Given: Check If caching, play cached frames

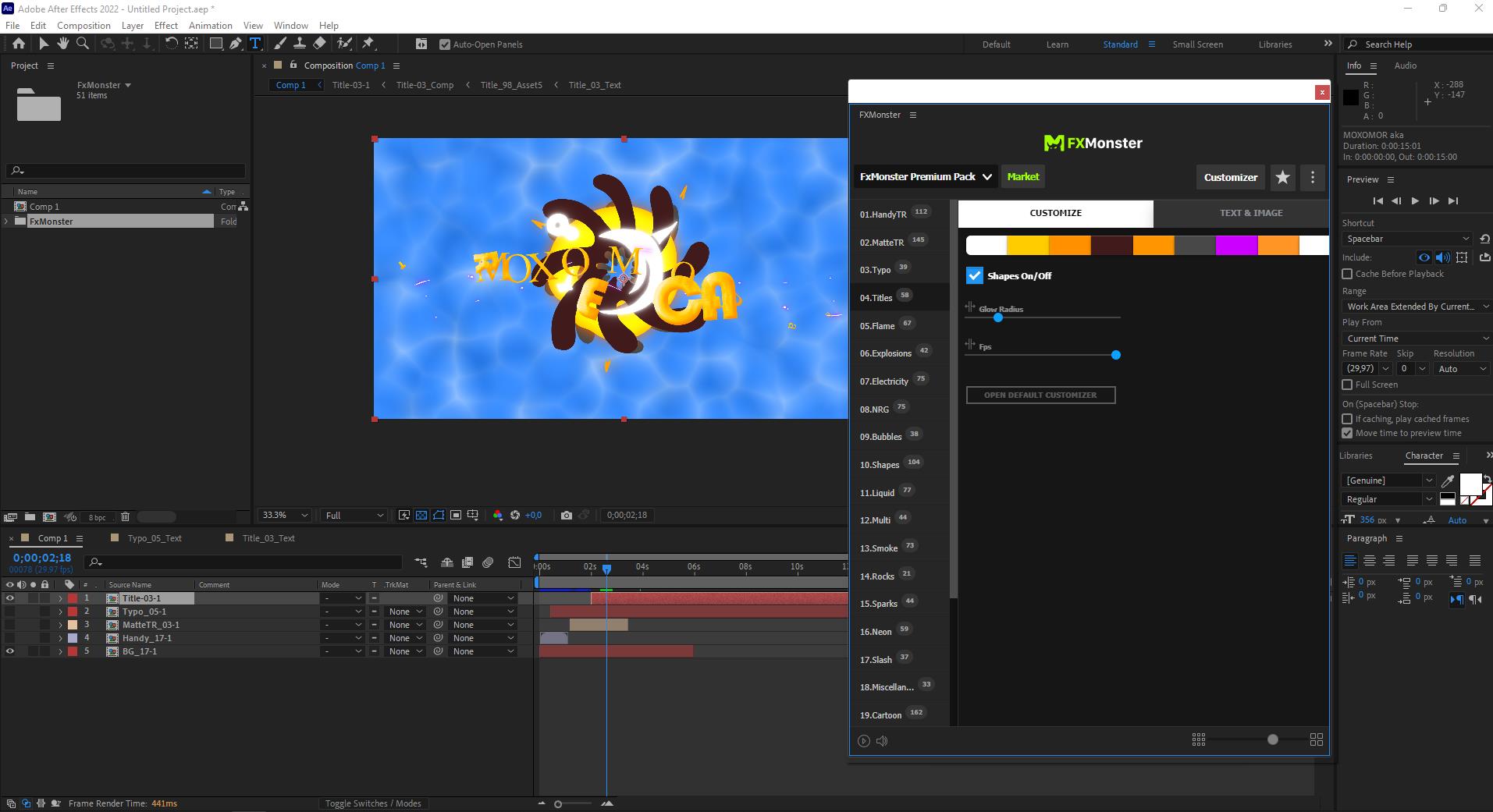Looking at the screenshot, I should click(1347, 419).
